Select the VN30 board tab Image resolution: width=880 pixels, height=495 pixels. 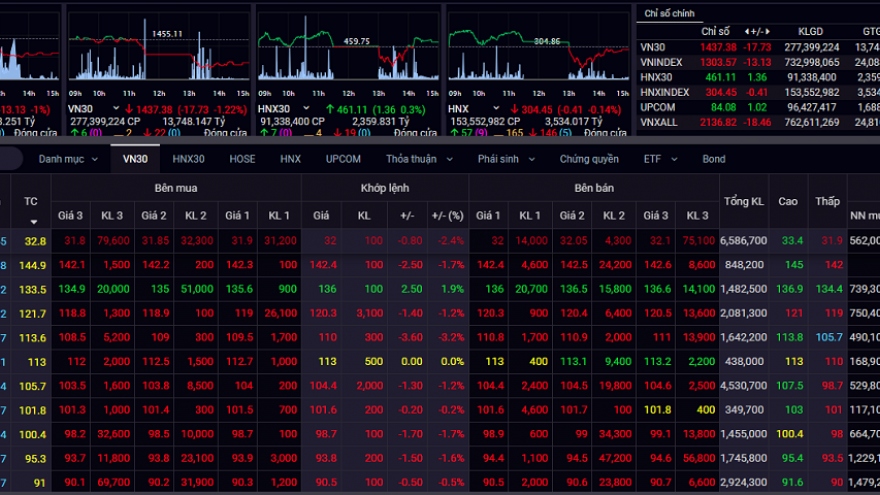click(x=135, y=159)
